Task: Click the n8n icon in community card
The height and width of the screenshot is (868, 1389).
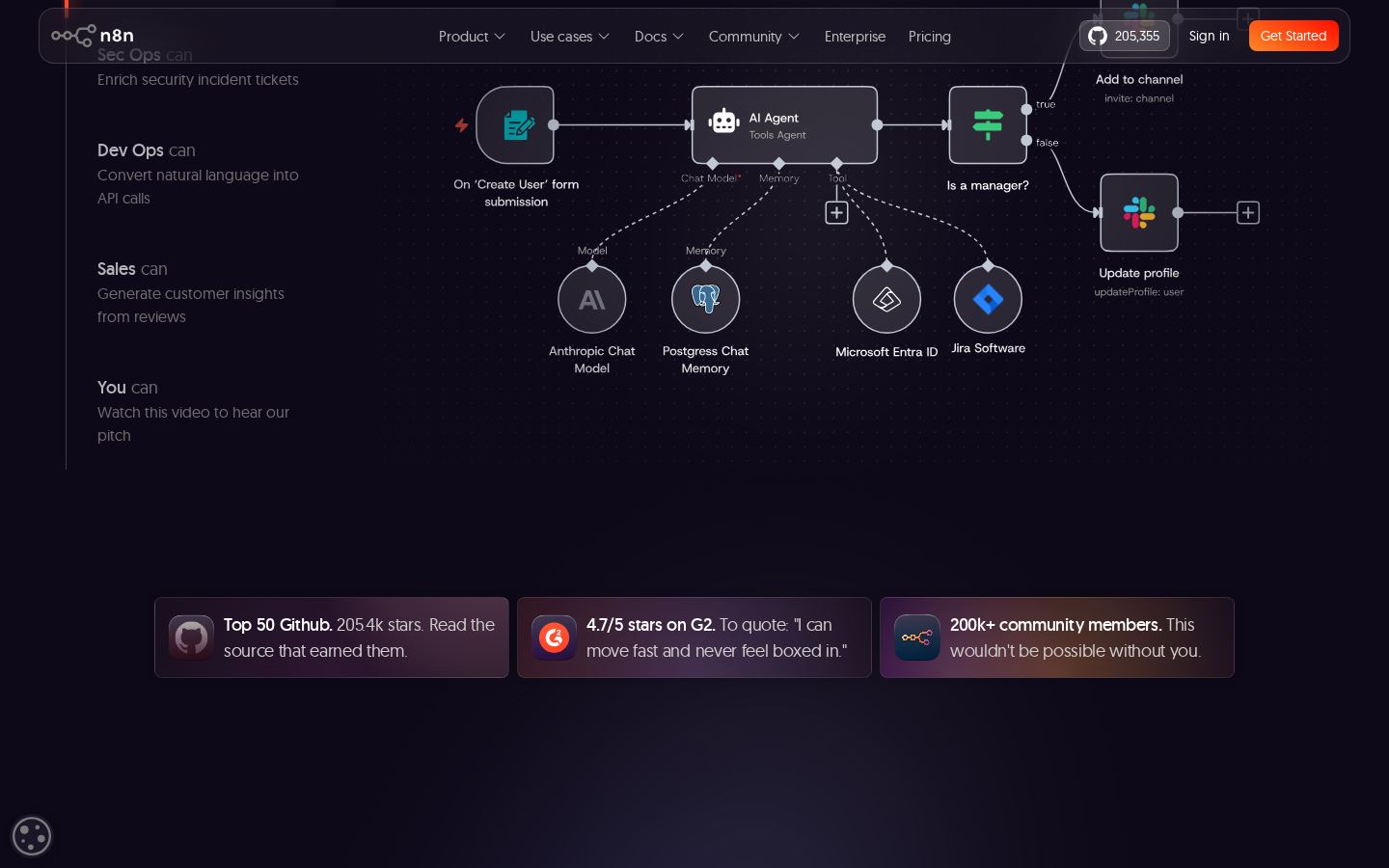Action: pyautogui.click(x=916, y=637)
